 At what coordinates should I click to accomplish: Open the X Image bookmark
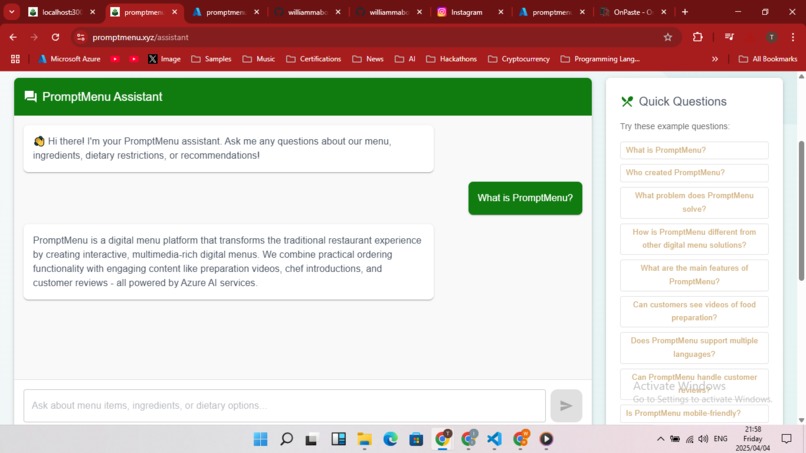(164, 59)
